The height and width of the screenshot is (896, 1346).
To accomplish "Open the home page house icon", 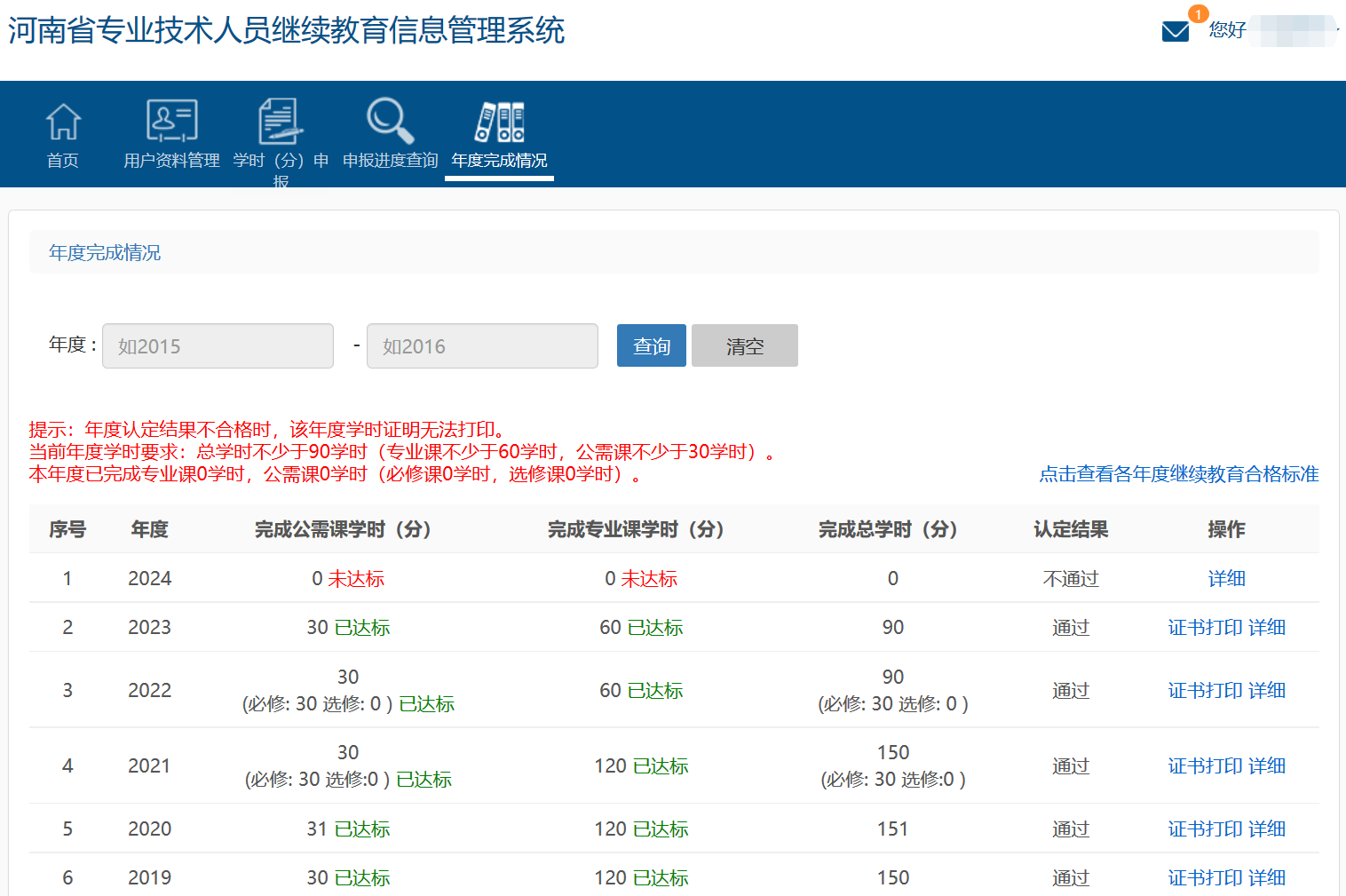I will point(63,122).
